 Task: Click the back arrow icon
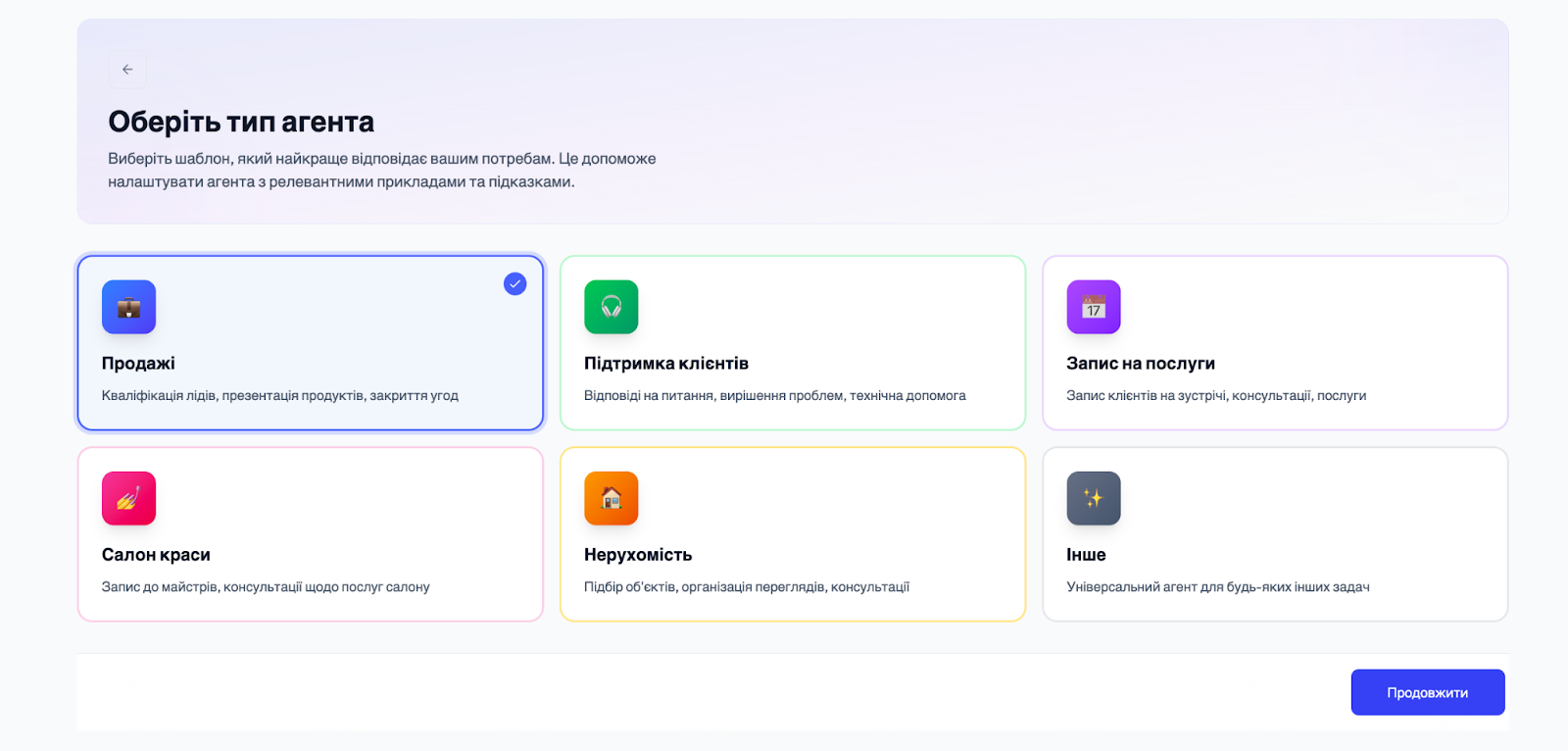click(x=127, y=70)
